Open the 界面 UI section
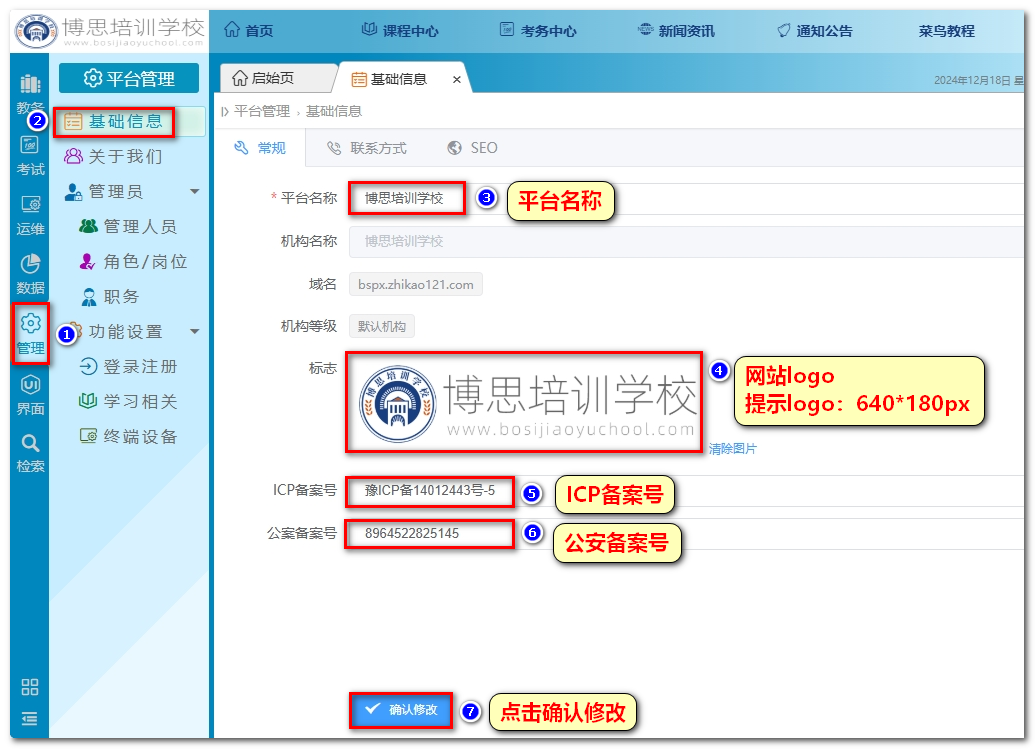The width and height of the screenshot is (1035, 749). [x=30, y=395]
